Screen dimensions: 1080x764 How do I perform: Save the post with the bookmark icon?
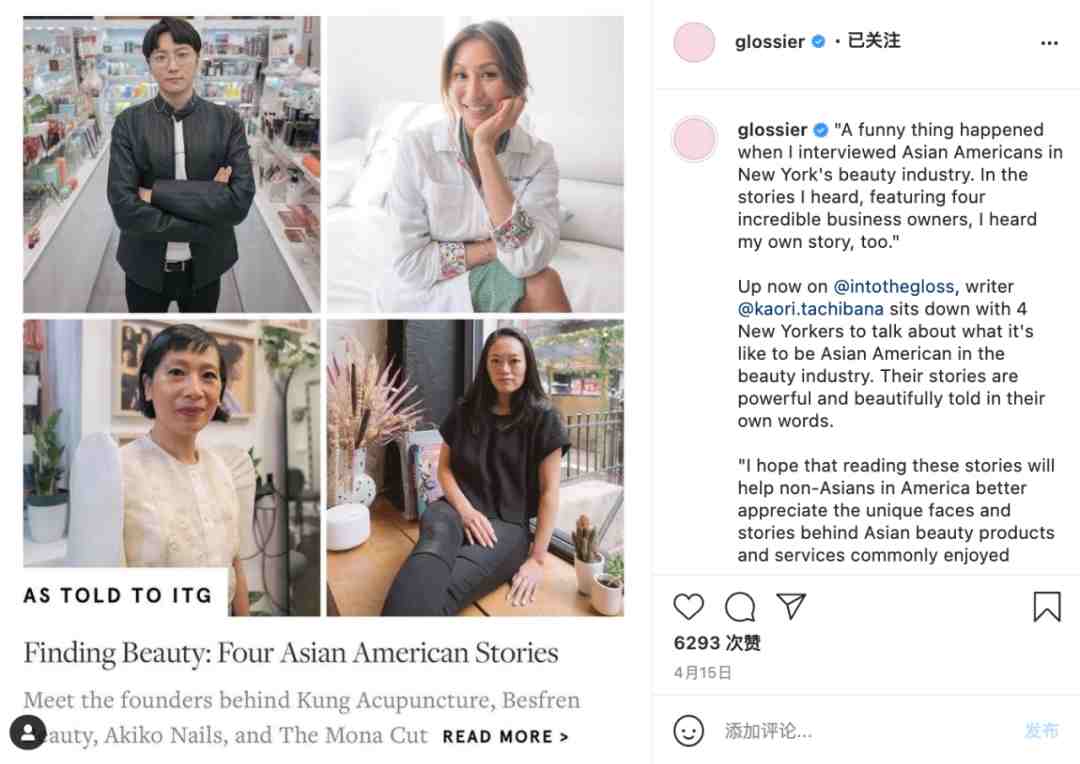coord(1047,607)
